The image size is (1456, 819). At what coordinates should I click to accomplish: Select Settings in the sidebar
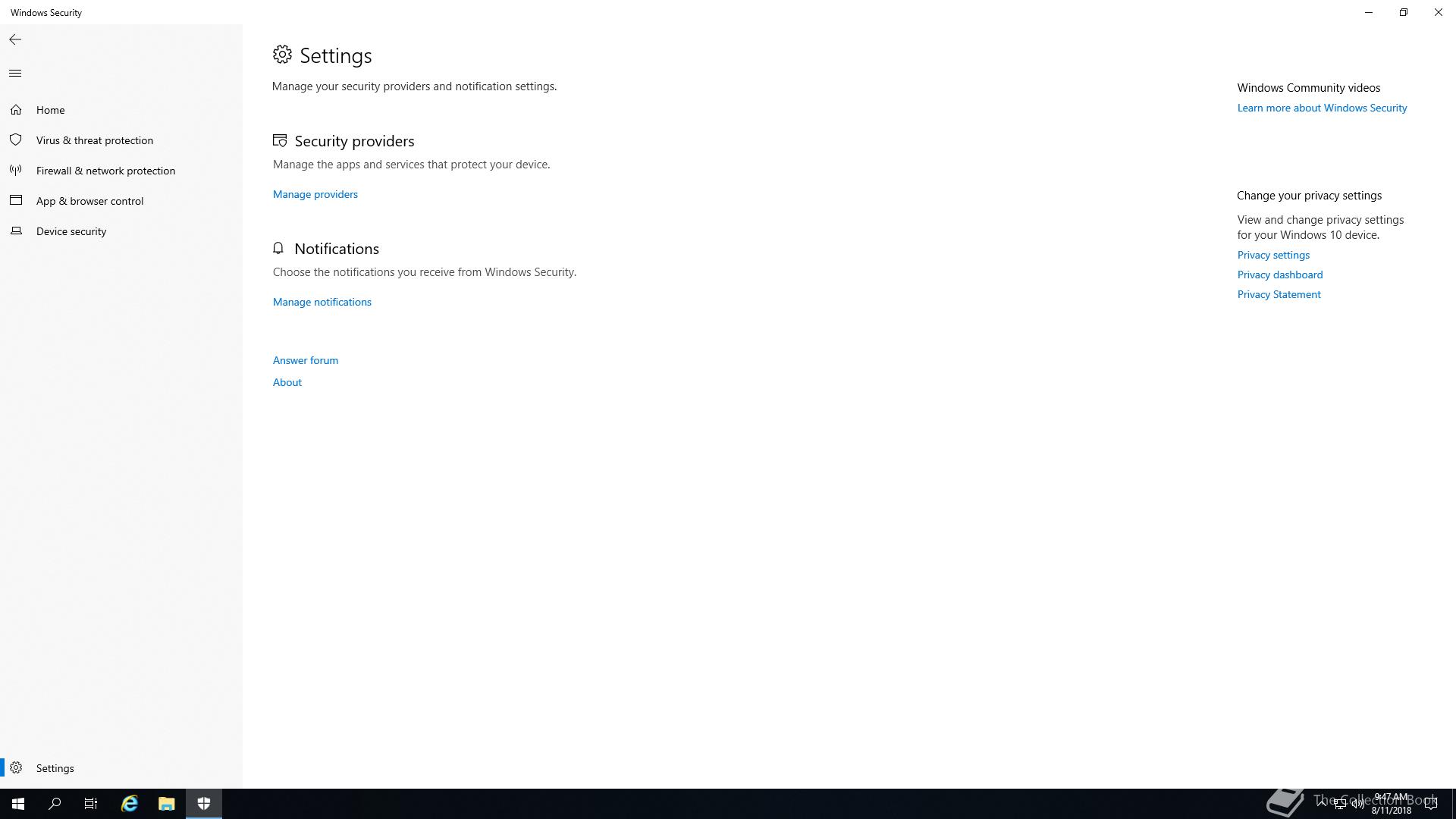coord(121,768)
